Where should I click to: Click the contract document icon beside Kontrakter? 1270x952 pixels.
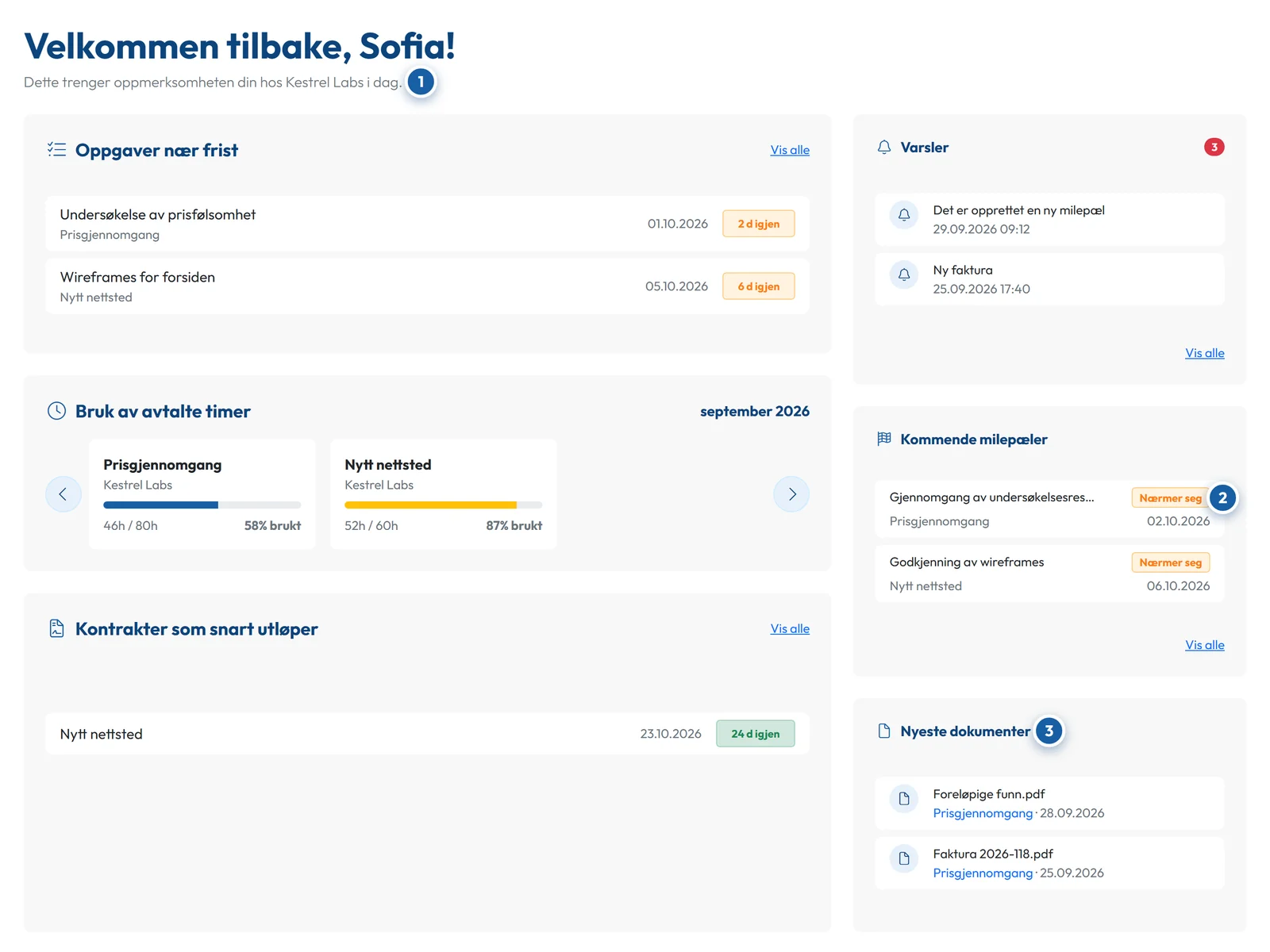56,628
